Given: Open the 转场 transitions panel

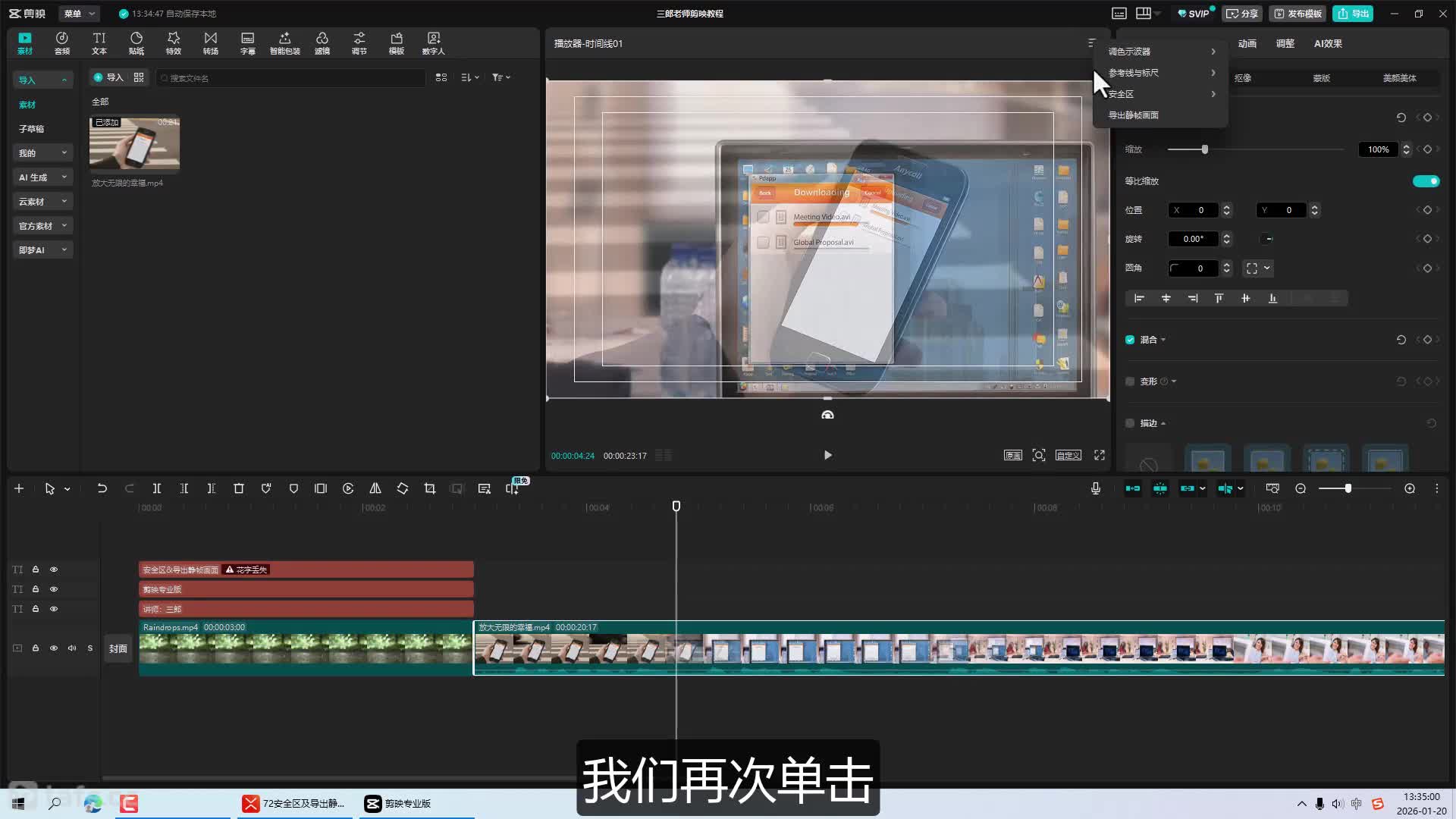Looking at the screenshot, I should [x=210, y=42].
